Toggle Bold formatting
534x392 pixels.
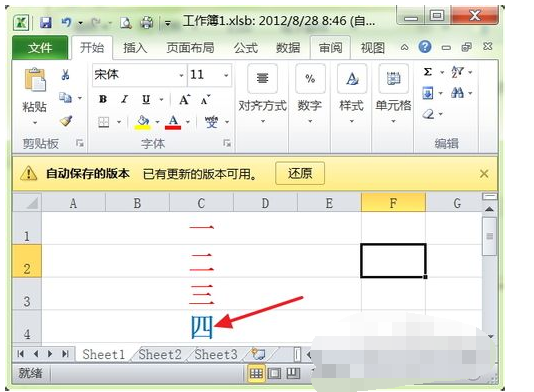tap(103, 99)
